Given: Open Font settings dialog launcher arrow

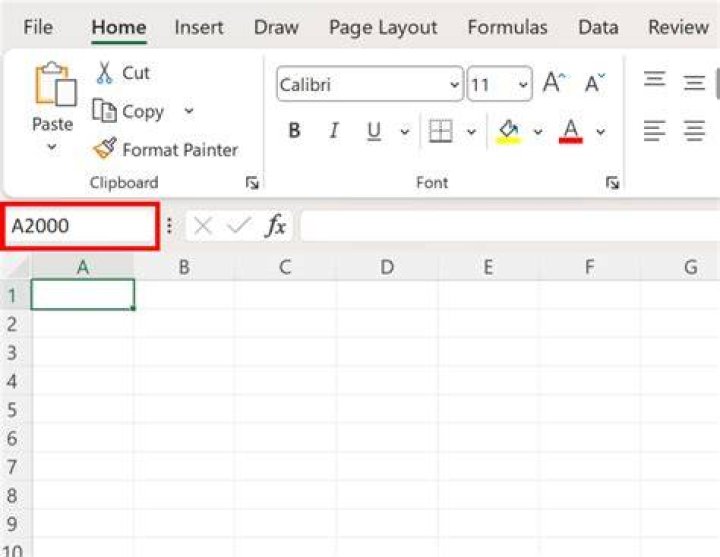Looking at the screenshot, I should coord(612,183).
